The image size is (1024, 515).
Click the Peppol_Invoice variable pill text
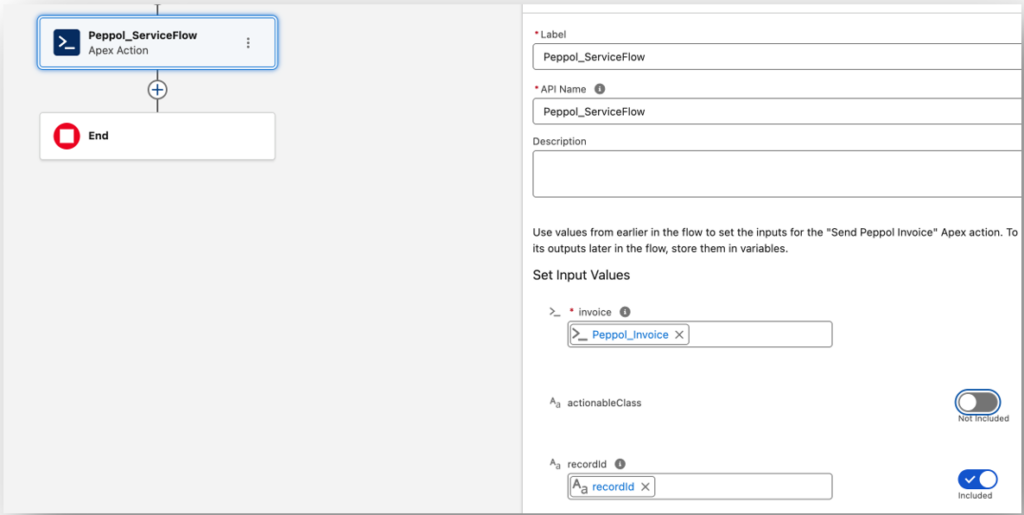tap(629, 335)
